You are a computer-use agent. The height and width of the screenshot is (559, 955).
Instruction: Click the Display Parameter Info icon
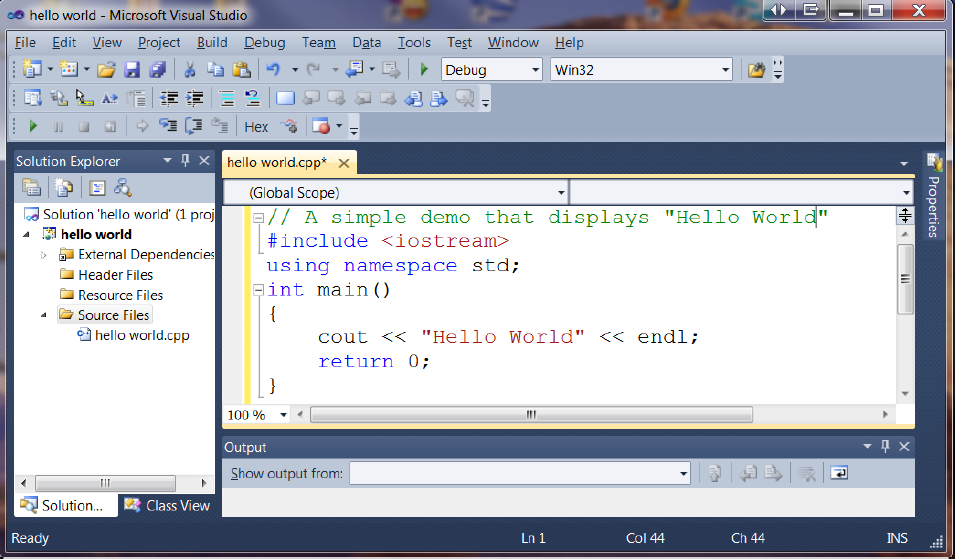coord(58,98)
